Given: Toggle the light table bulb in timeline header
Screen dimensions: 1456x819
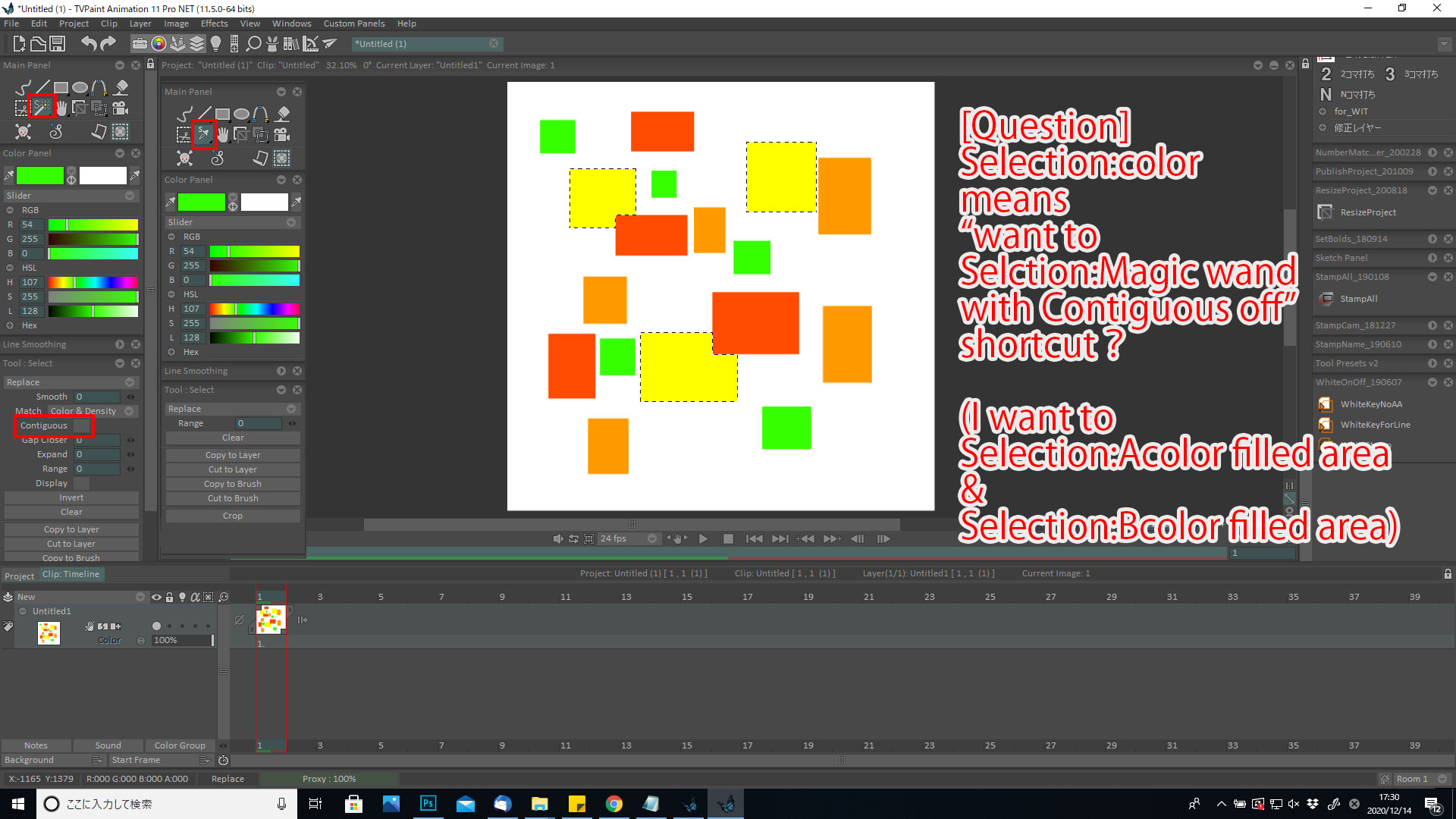Looking at the screenshot, I should 182,597.
